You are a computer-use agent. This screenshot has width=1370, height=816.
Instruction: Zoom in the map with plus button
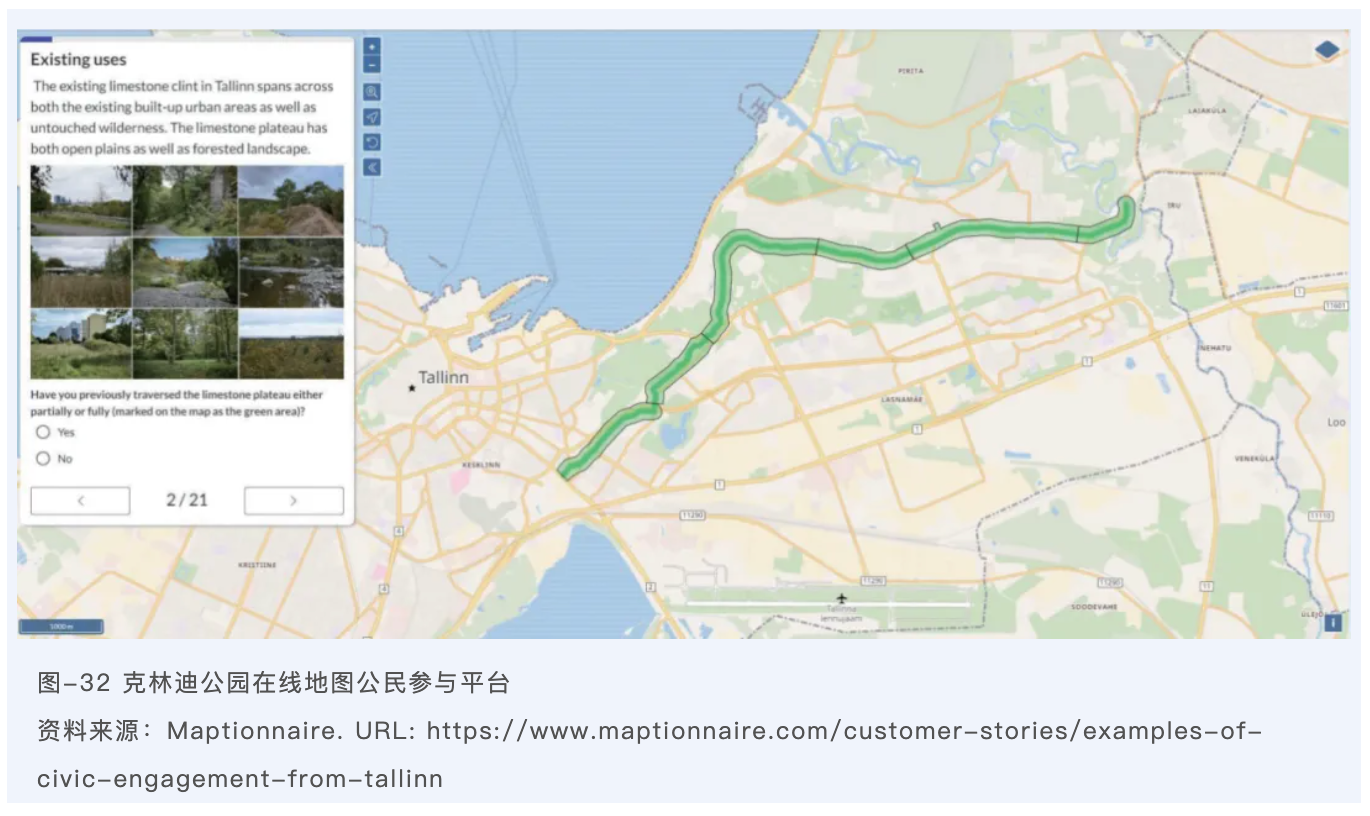[372, 46]
